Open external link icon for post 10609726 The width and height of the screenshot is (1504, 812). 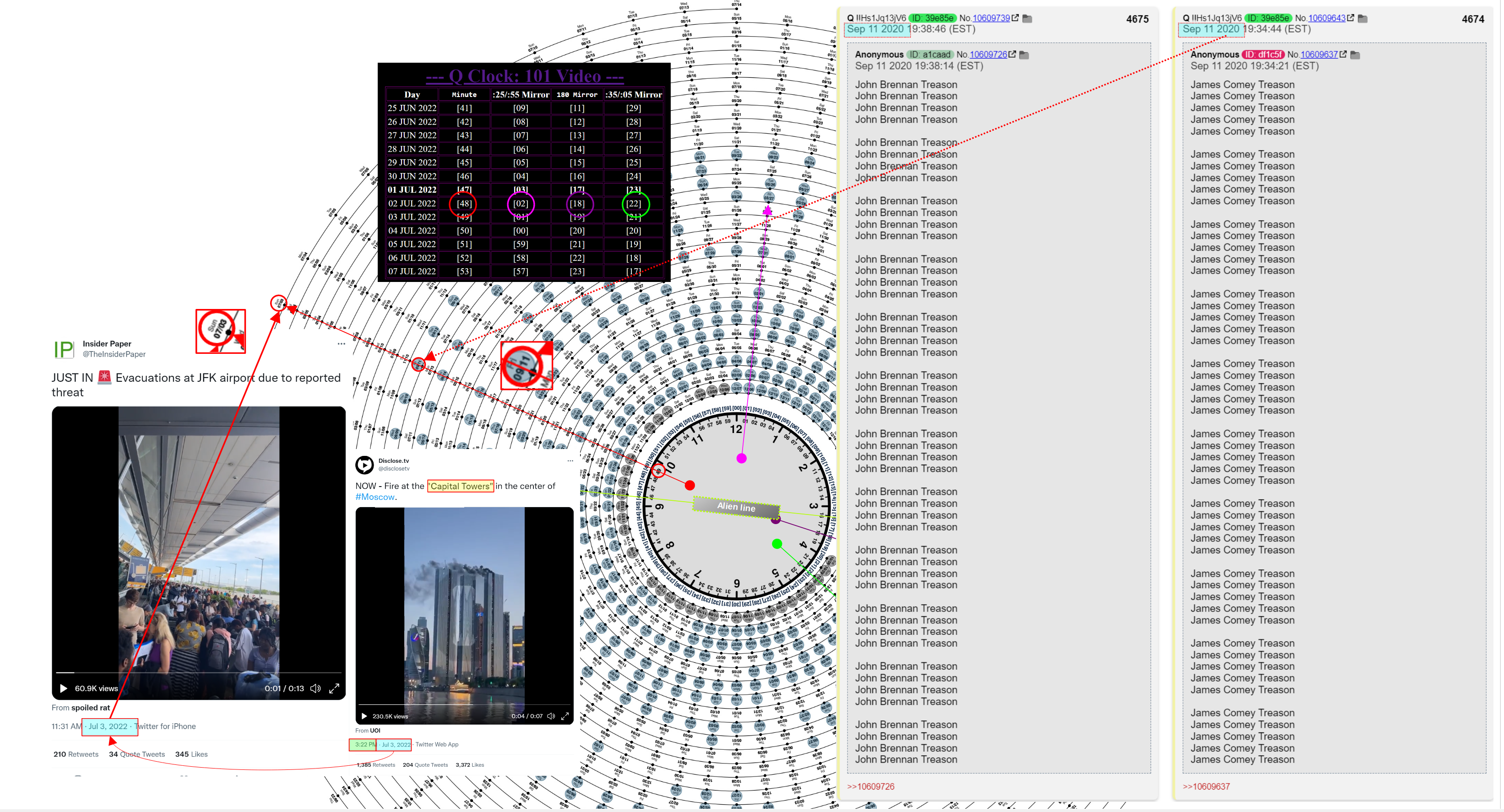(1013, 54)
